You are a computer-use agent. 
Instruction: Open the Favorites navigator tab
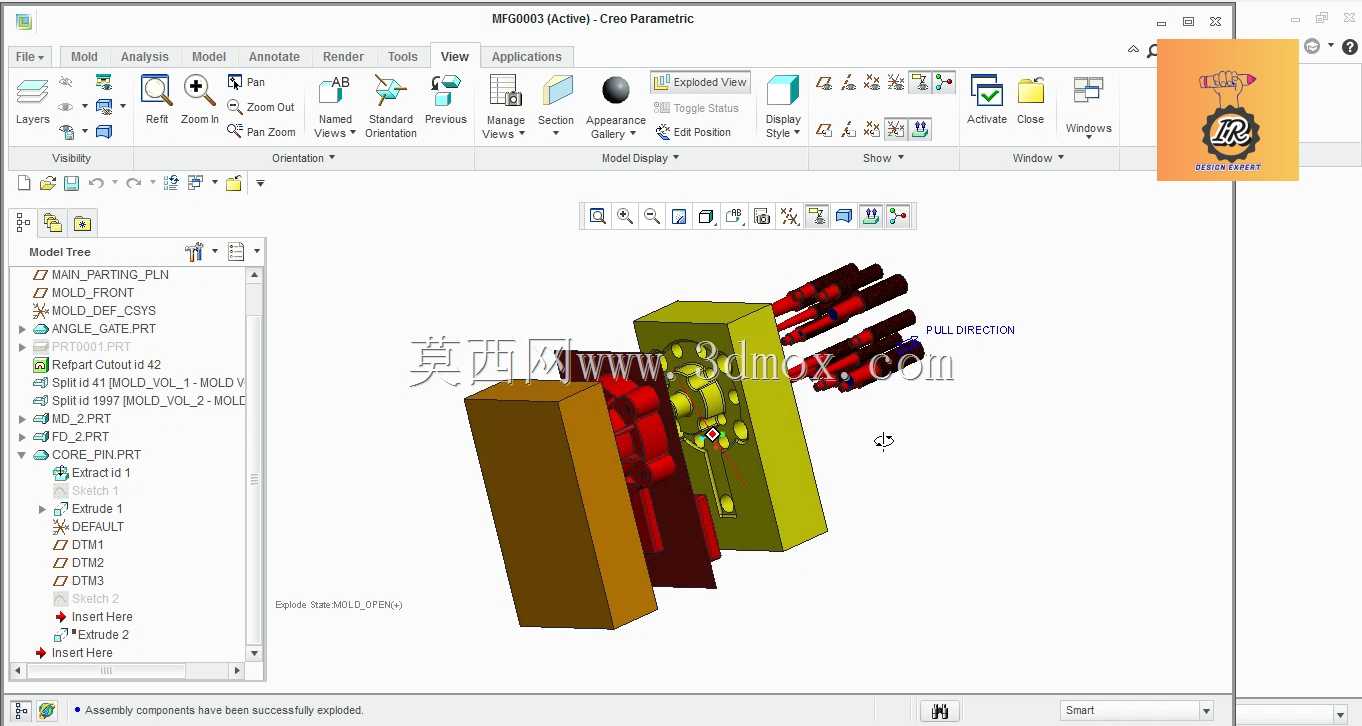(x=82, y=223)
